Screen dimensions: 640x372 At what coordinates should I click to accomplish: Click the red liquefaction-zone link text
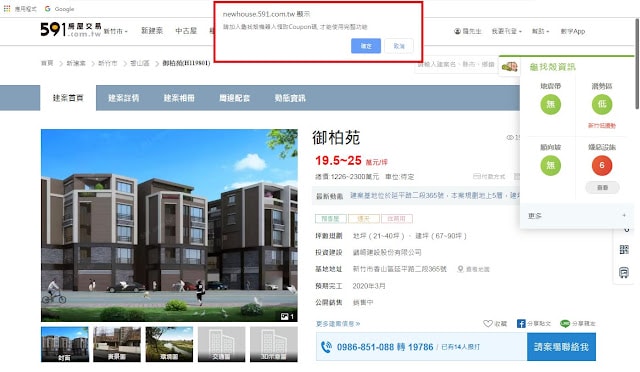[602, 126]
